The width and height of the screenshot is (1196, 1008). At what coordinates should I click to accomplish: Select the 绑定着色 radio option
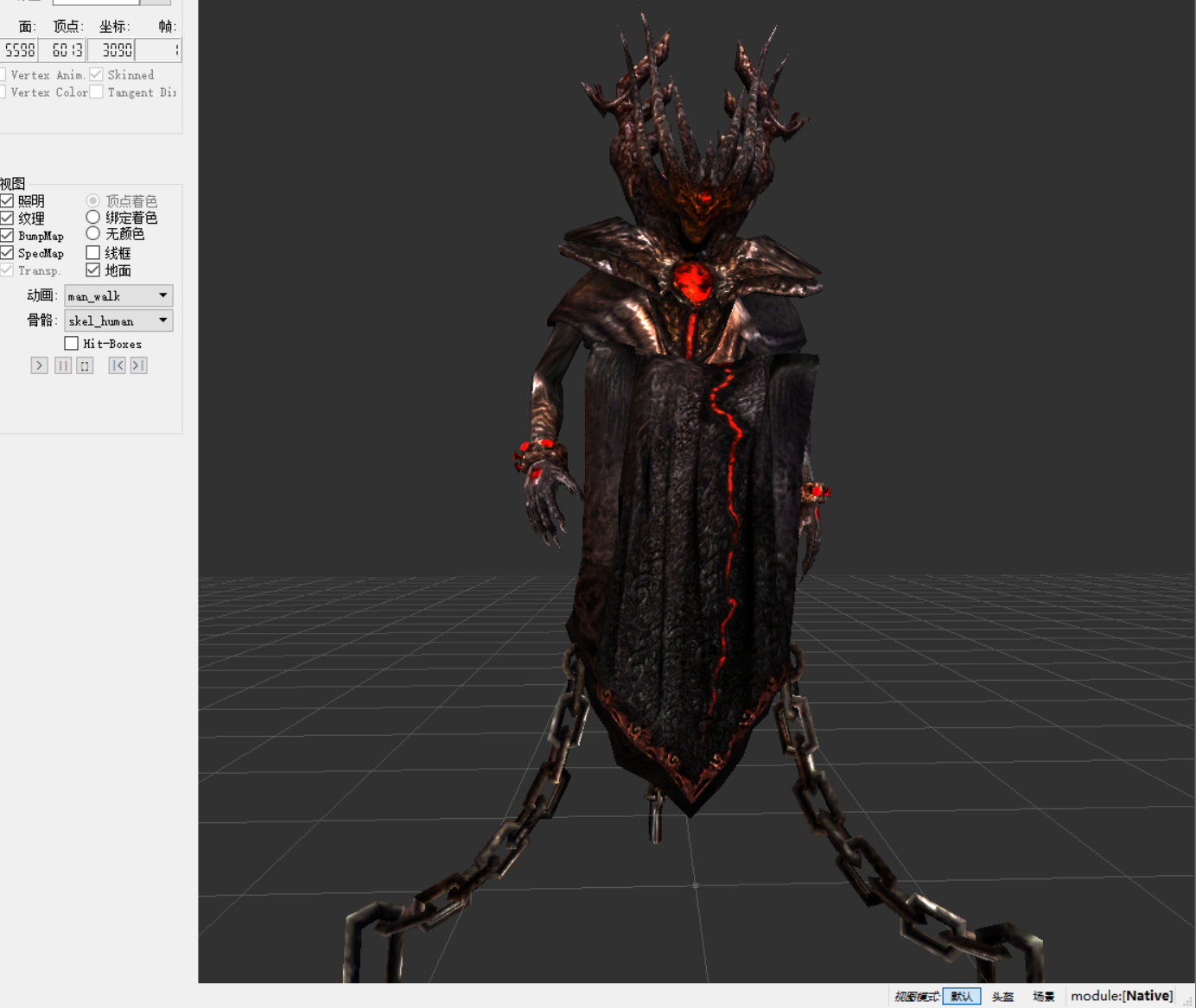93,217
